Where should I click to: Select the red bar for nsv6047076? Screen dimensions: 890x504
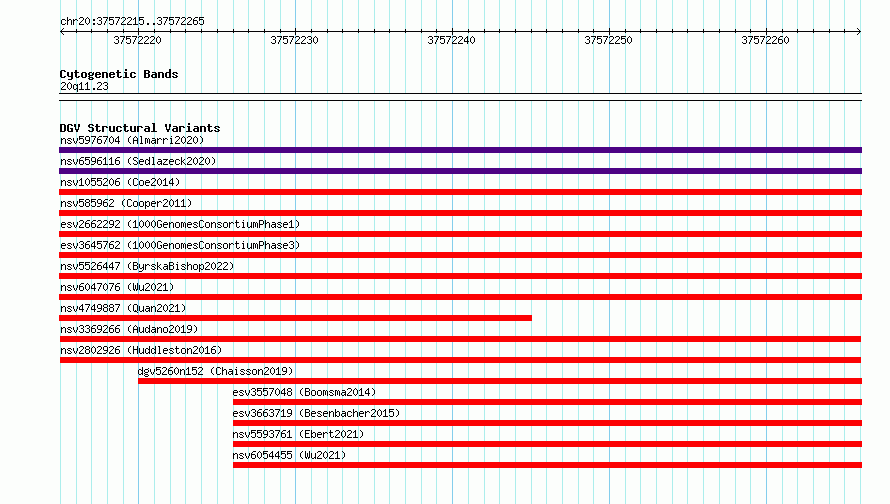point(460,297)
